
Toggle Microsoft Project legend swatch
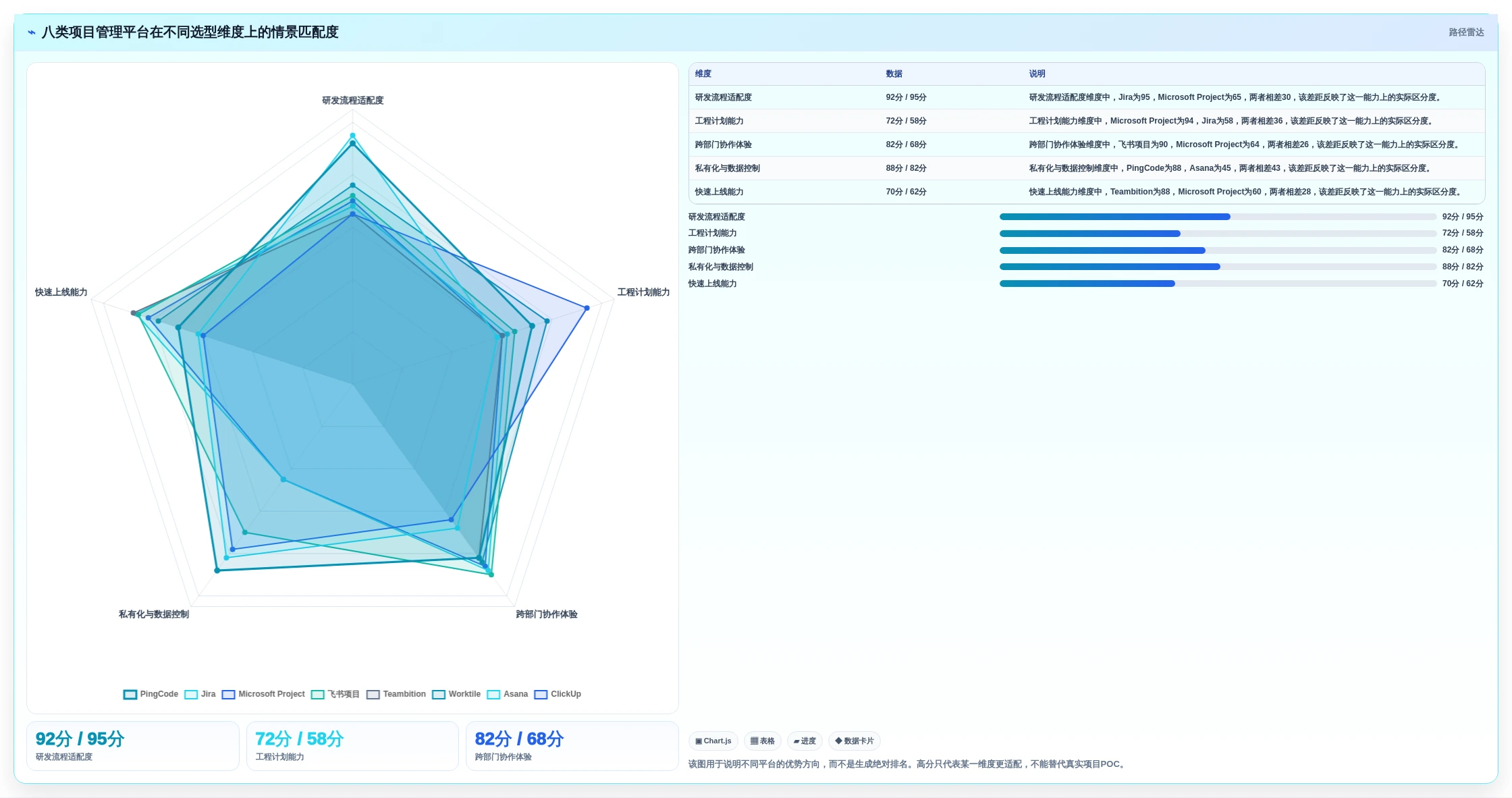pyautogui.click(x=229, y=694)
